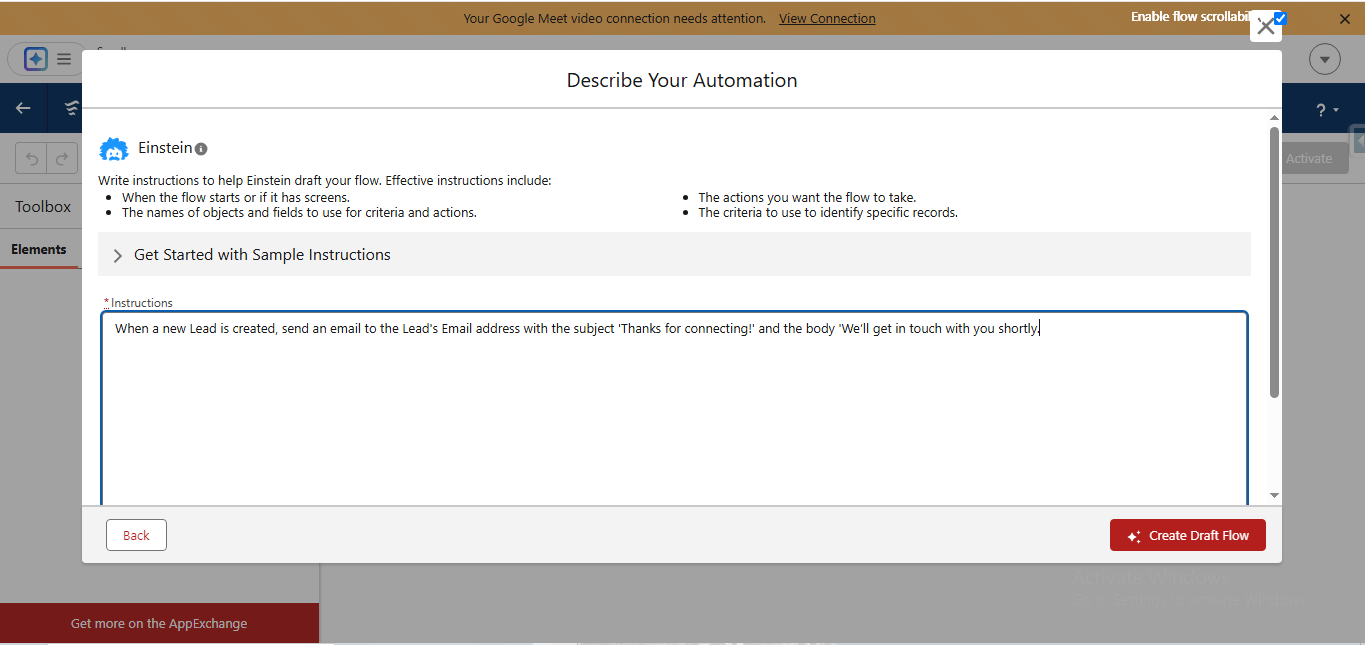Click inside the Instructions text area
The image size is (1365, 645).
point(674,410)
